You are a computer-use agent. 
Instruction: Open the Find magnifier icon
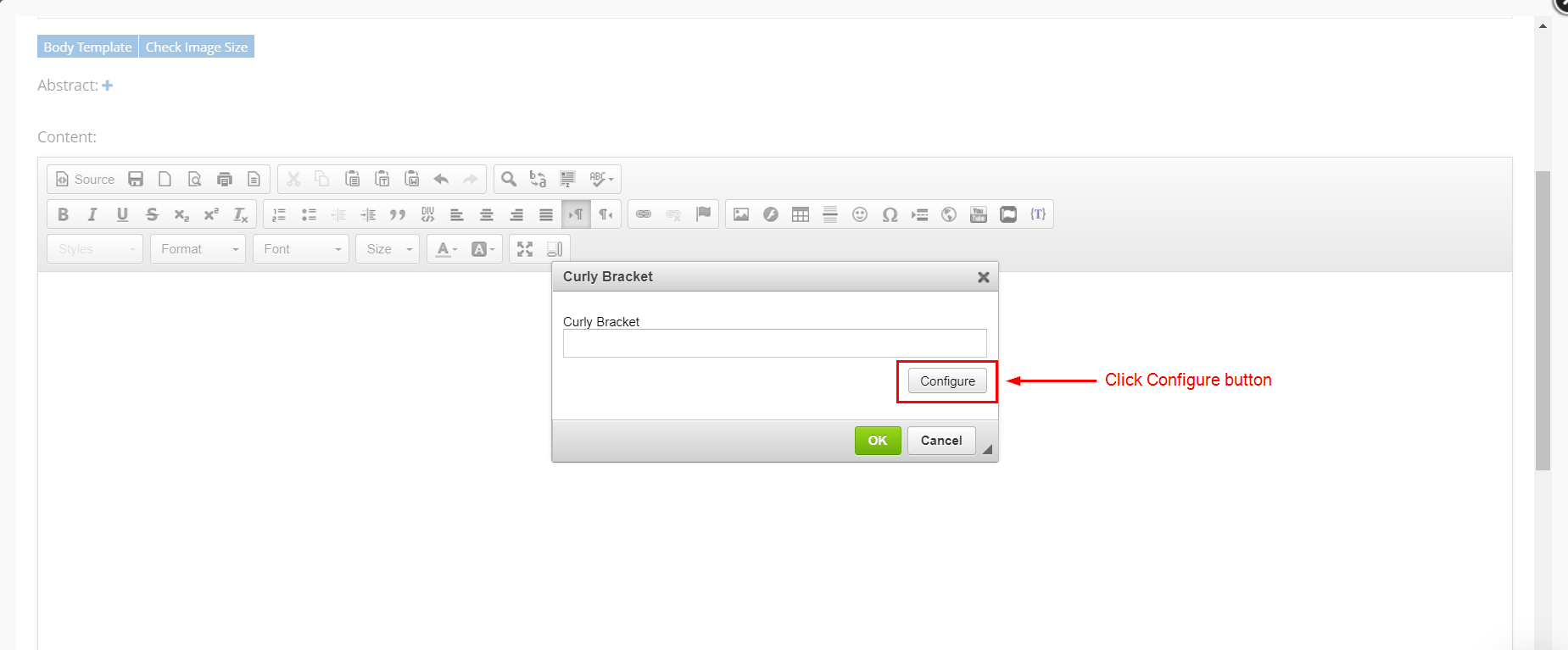click(x=509, y=180)
